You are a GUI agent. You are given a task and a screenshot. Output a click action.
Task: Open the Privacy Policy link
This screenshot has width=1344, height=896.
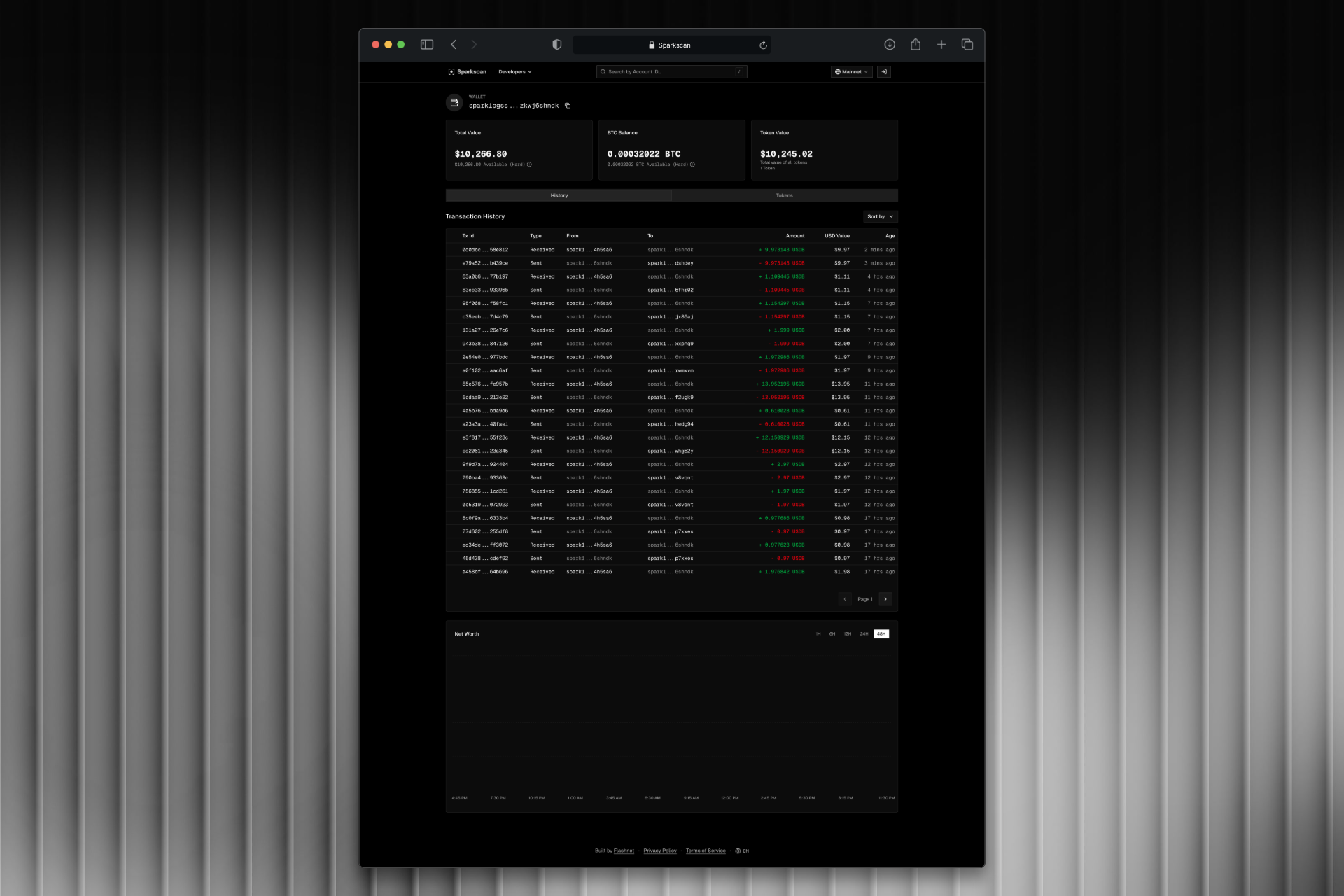click(x=659, y=850)
